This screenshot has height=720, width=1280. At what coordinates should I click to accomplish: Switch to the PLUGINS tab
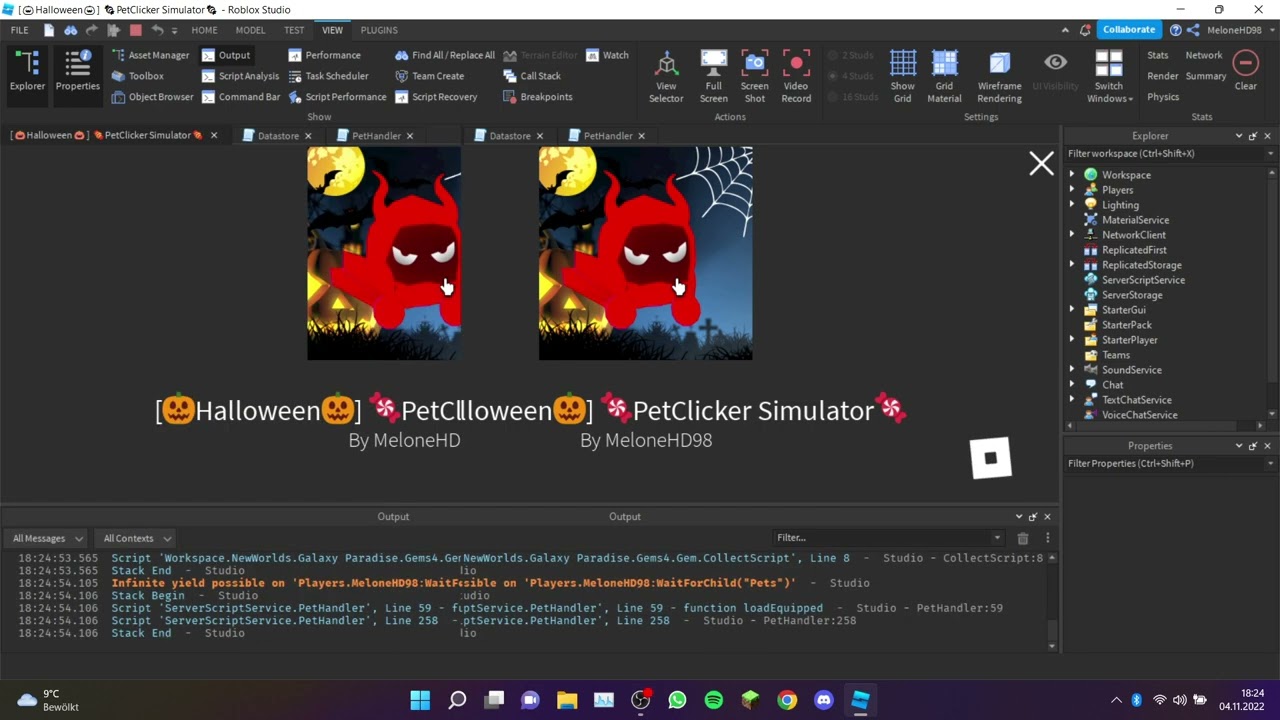point(379,30)
